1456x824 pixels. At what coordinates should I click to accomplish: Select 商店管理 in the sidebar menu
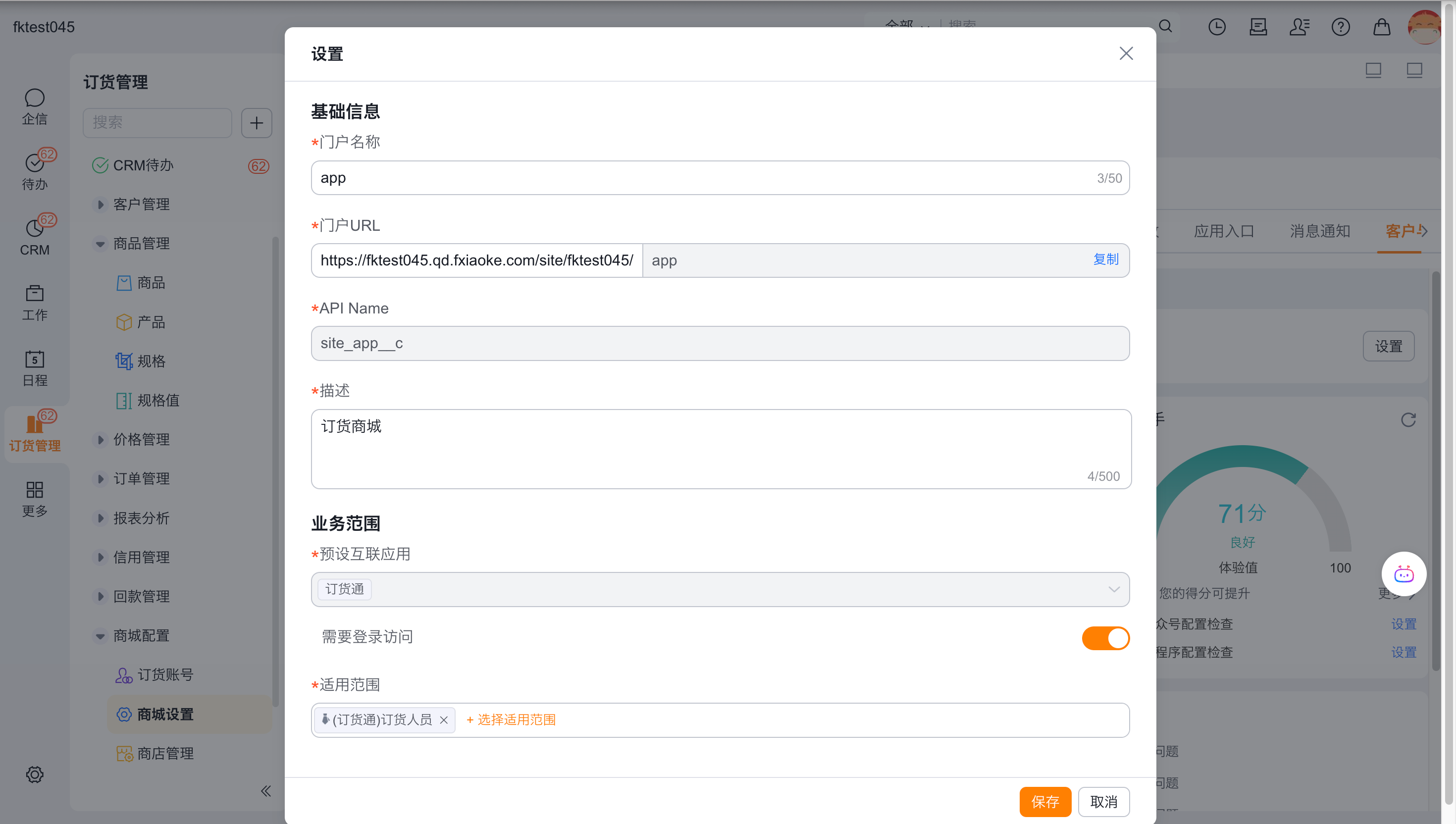pyautogui.click(x=165, y=753)
